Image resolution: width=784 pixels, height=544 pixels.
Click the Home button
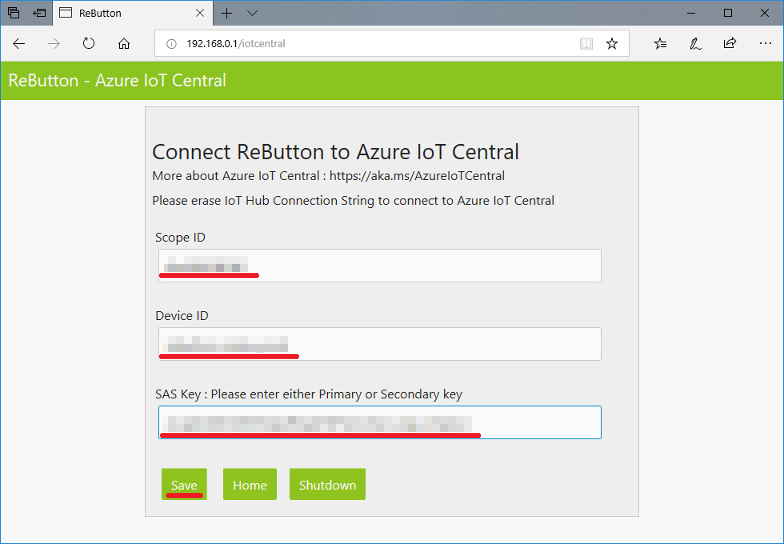250,484
